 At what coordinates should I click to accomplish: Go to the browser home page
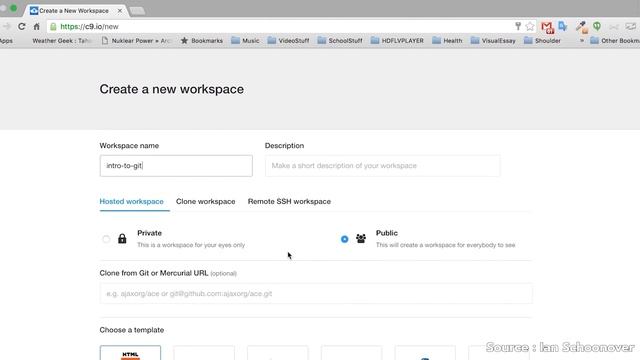tap(36, 27)
